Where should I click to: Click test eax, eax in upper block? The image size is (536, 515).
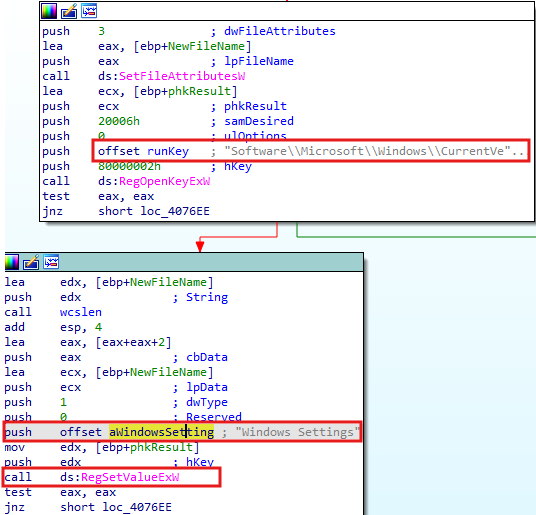[x=98, y=196]
